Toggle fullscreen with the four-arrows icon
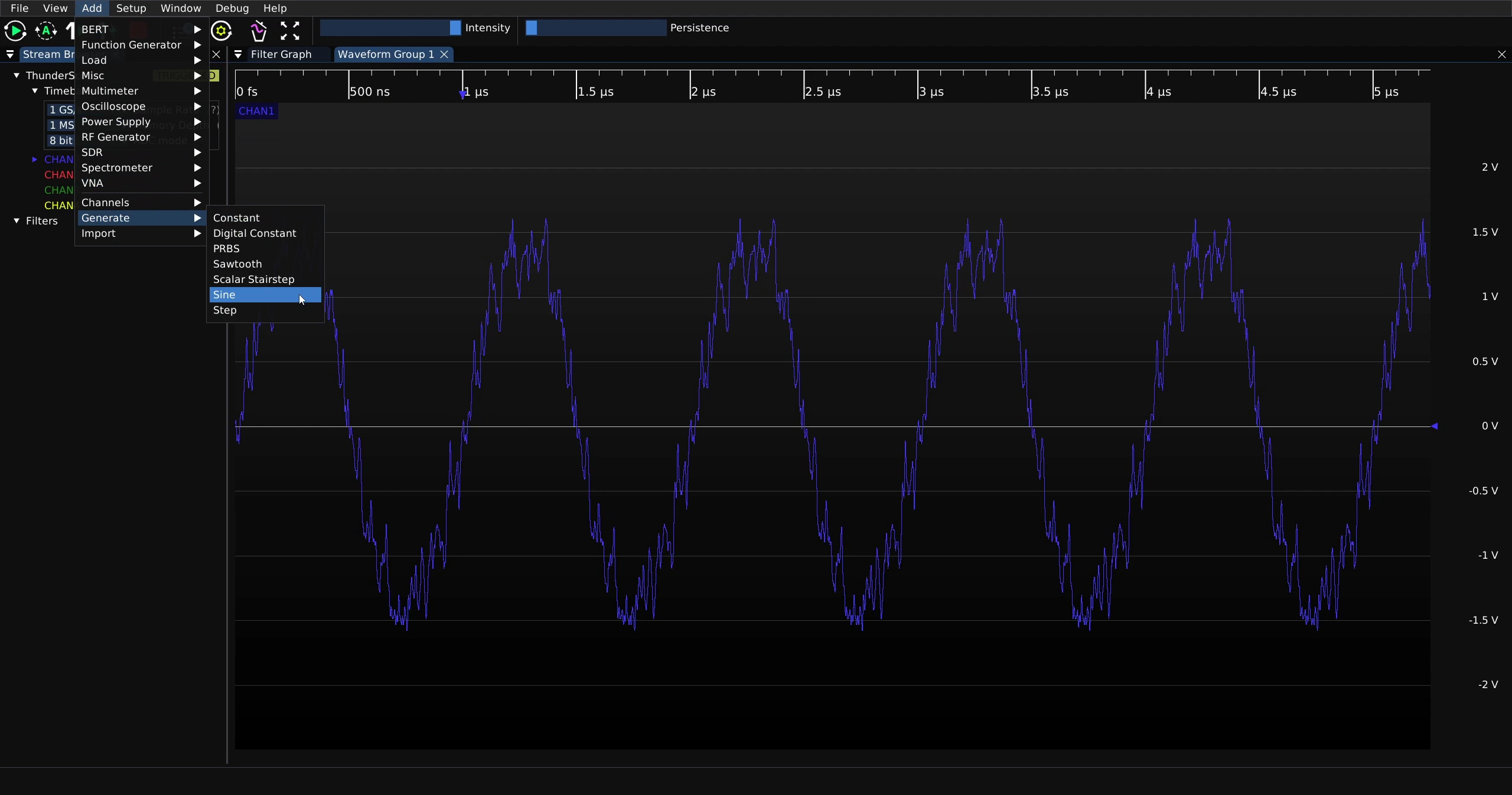The image size is (1512, 795). coord(290,31)
